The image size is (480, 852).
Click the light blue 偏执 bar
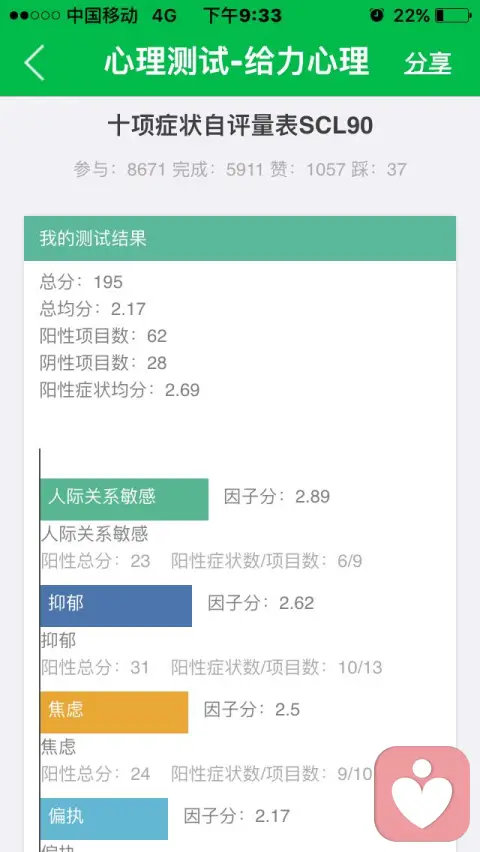(104, 818)
